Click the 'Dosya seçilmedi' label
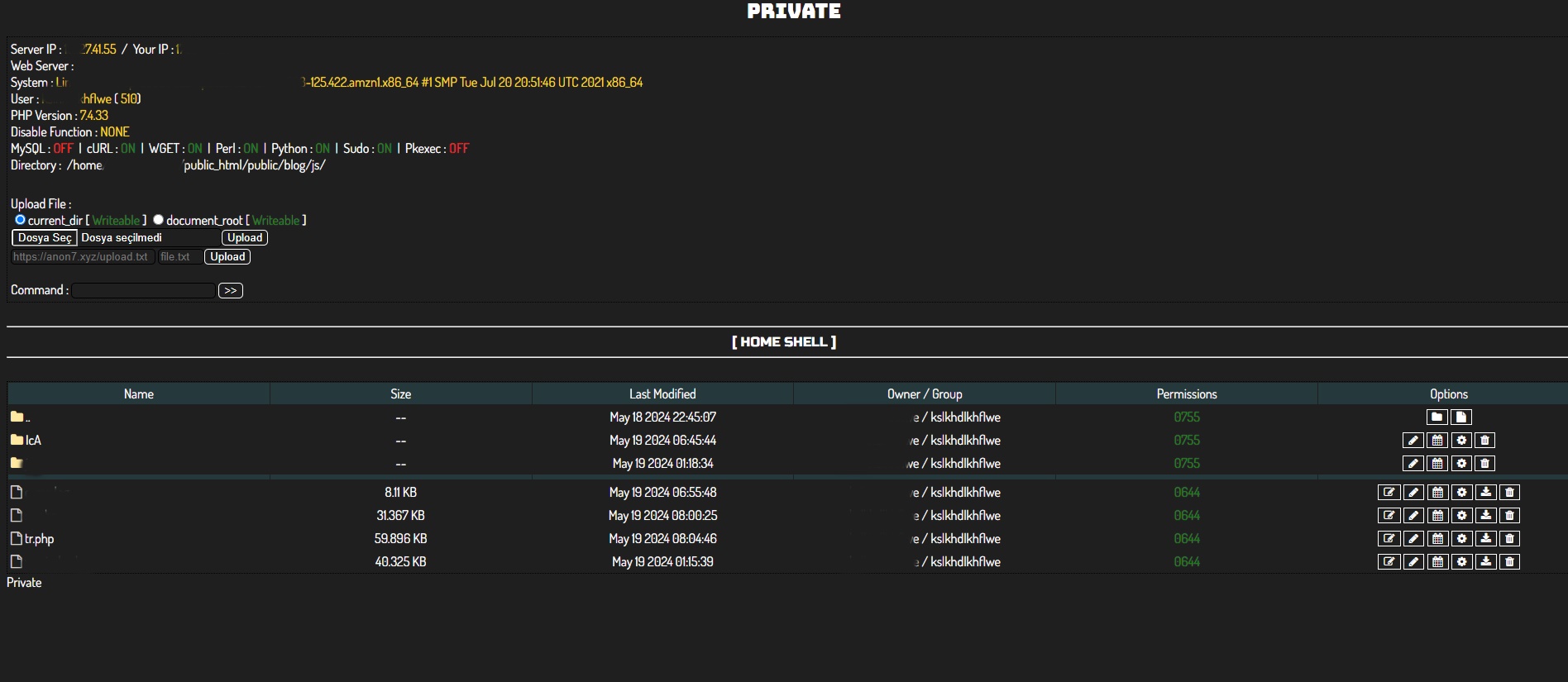This screenshot has height=682, width=1568. [x=122, y=238]
